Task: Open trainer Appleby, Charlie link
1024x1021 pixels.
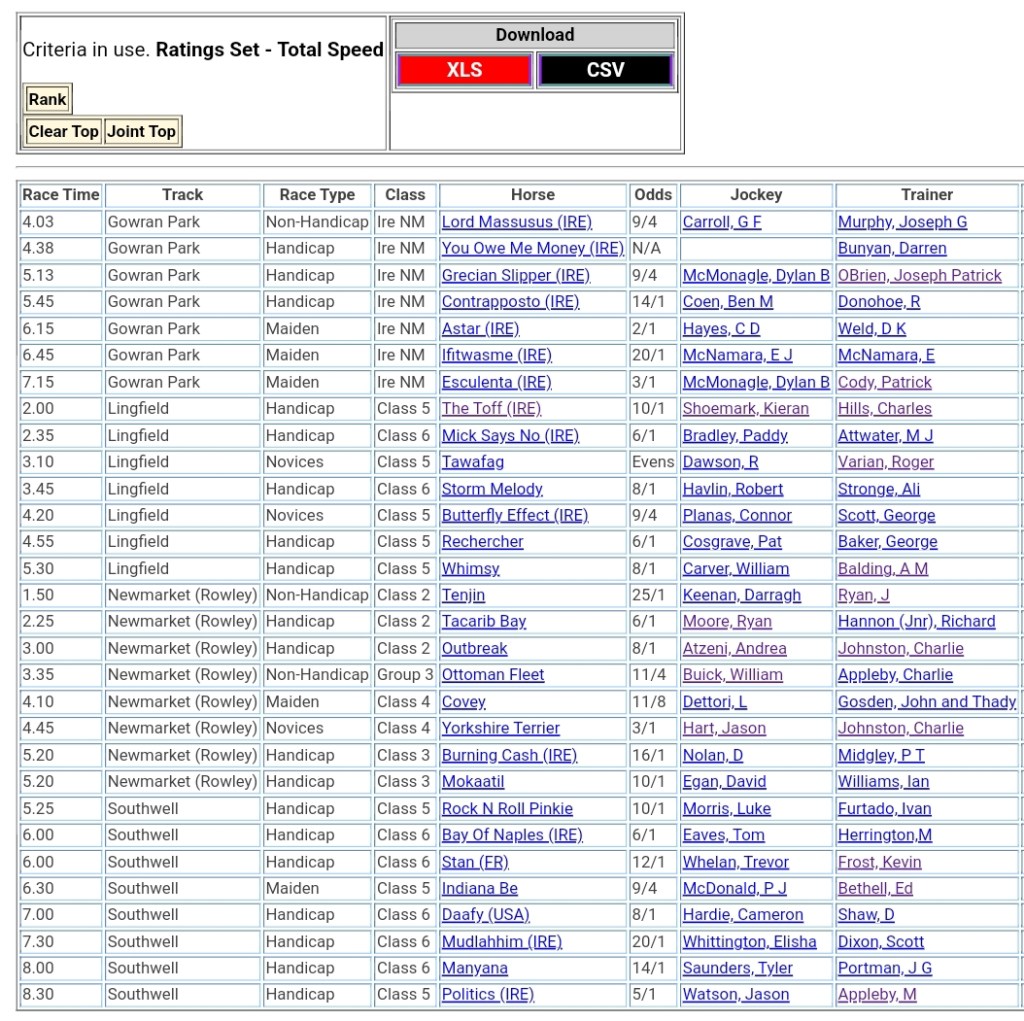Action: tap(895, 675)
